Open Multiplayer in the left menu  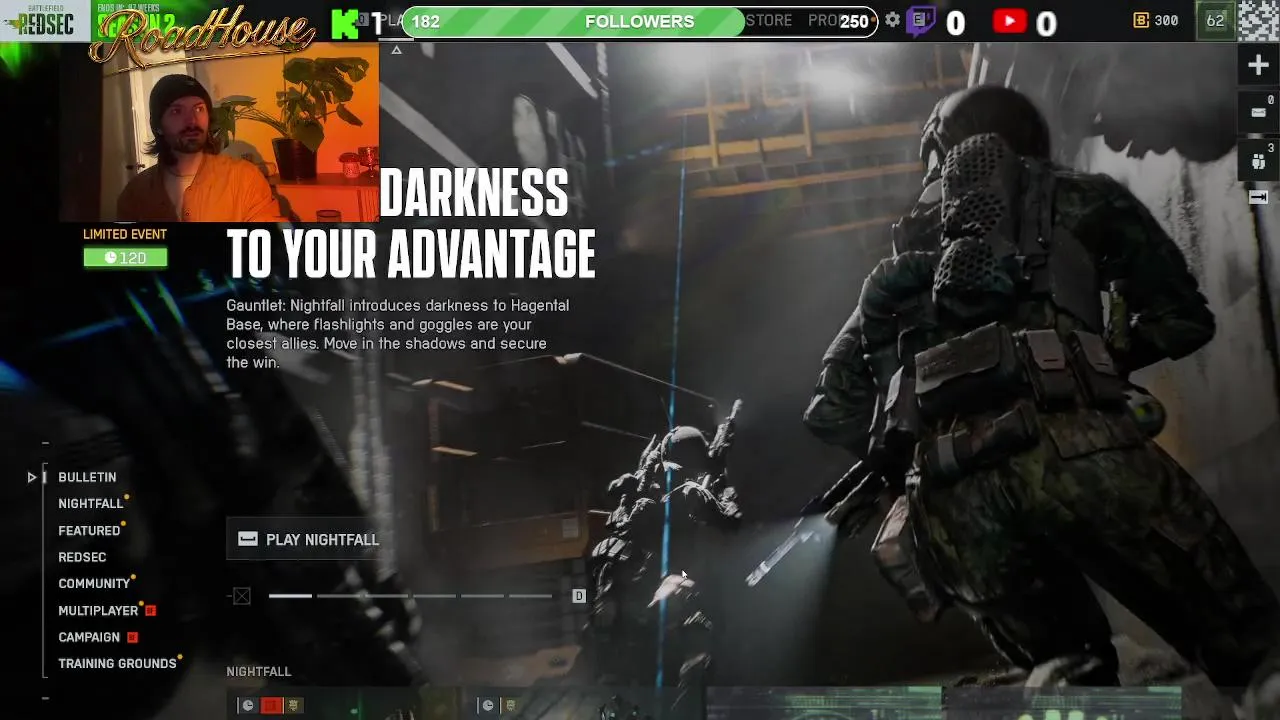coord(98,611)
